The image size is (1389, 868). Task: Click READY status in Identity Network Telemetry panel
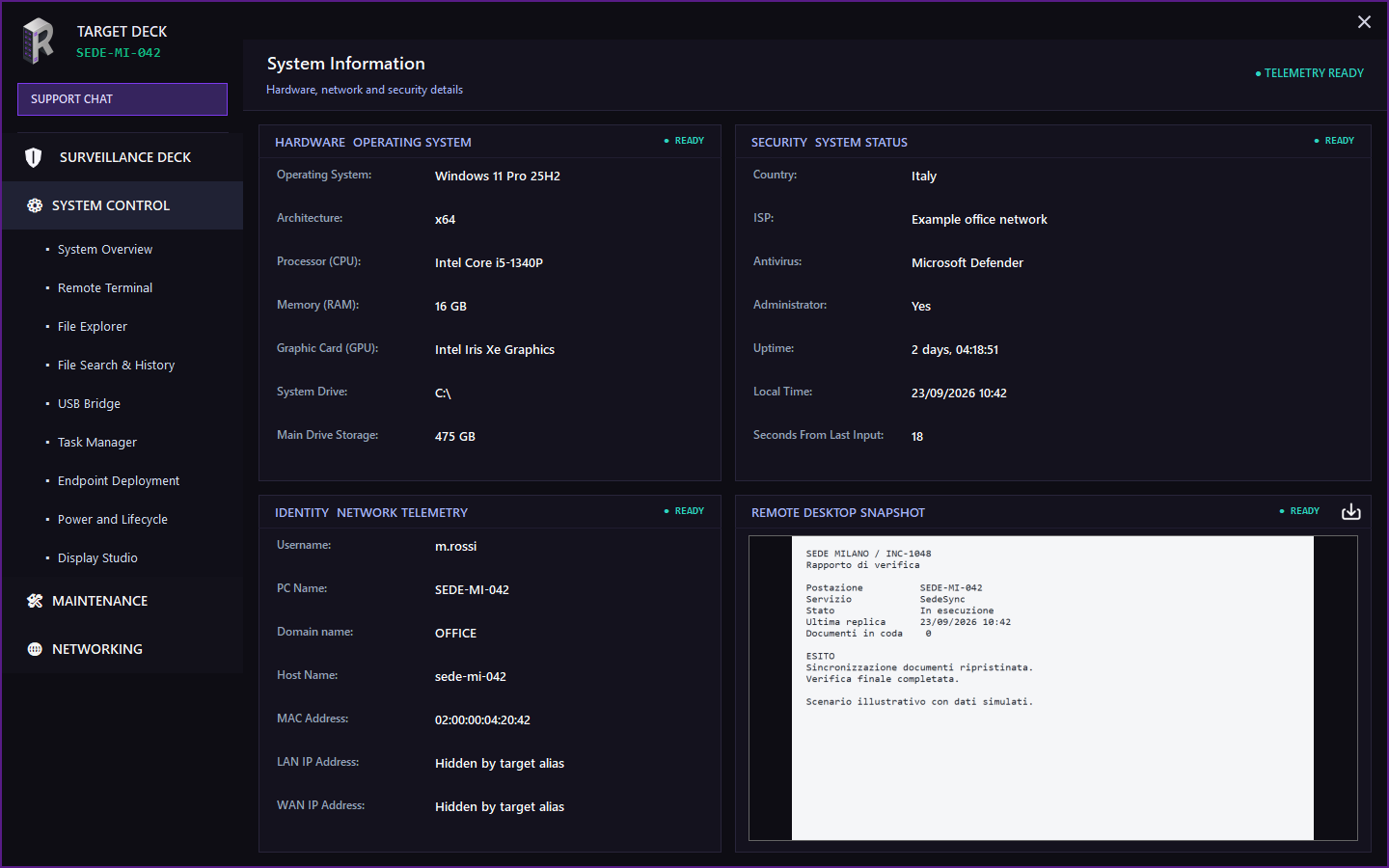684,511
